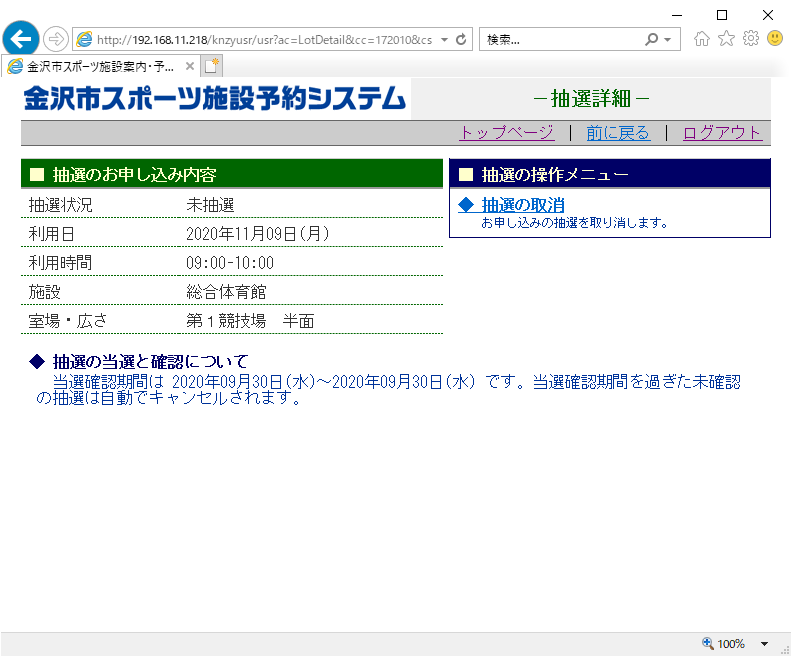Expand the zoom level dropdown arrow
The width and height of the screenshot is (792, 657).
pos(764,644)
